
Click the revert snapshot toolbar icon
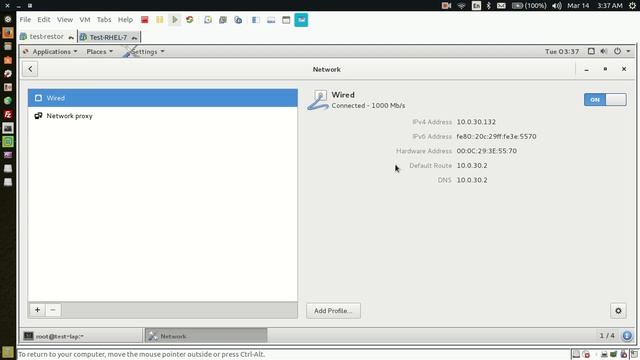[223, 20]
